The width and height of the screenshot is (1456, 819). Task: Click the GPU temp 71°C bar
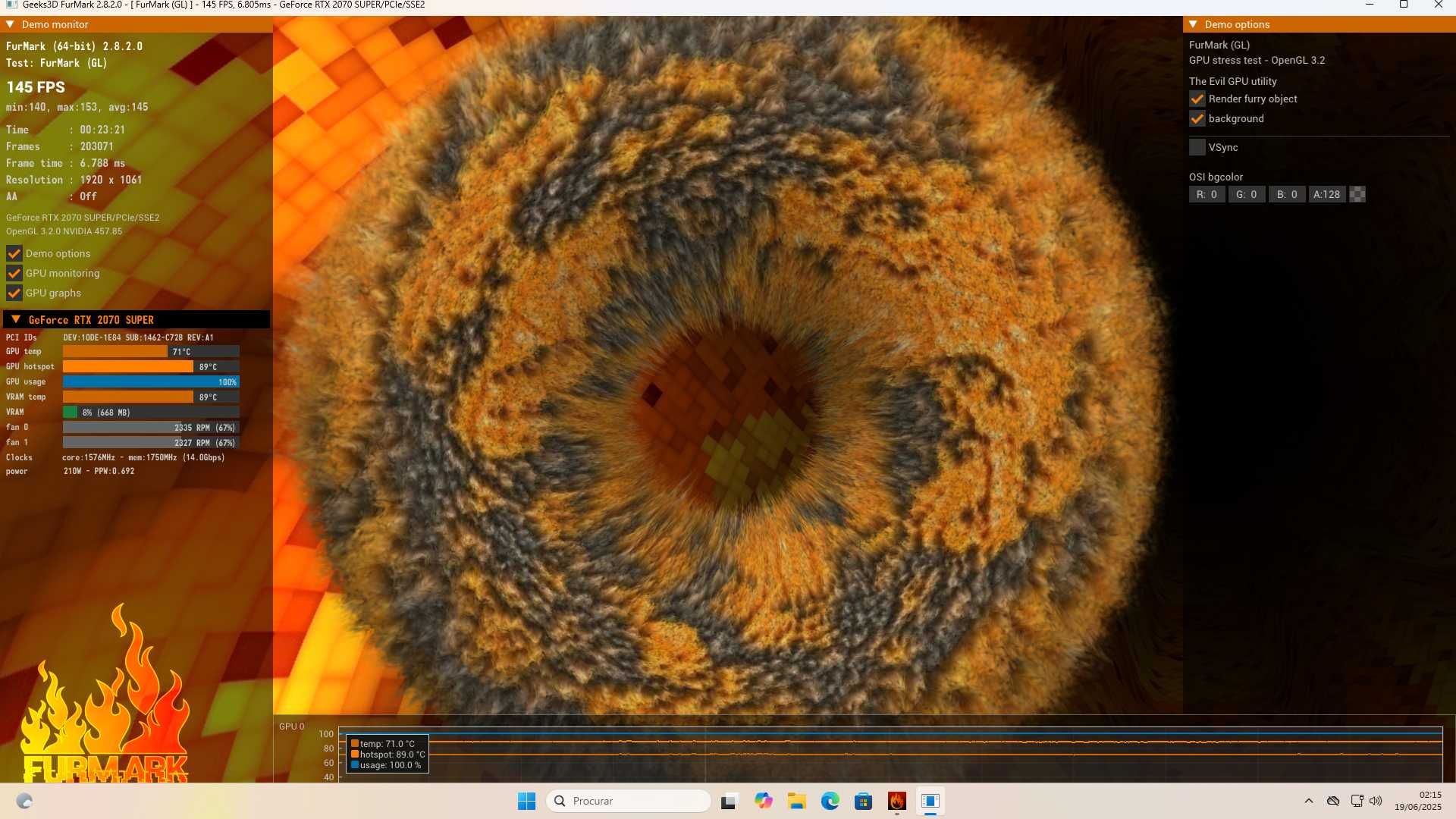click(151, 351)
